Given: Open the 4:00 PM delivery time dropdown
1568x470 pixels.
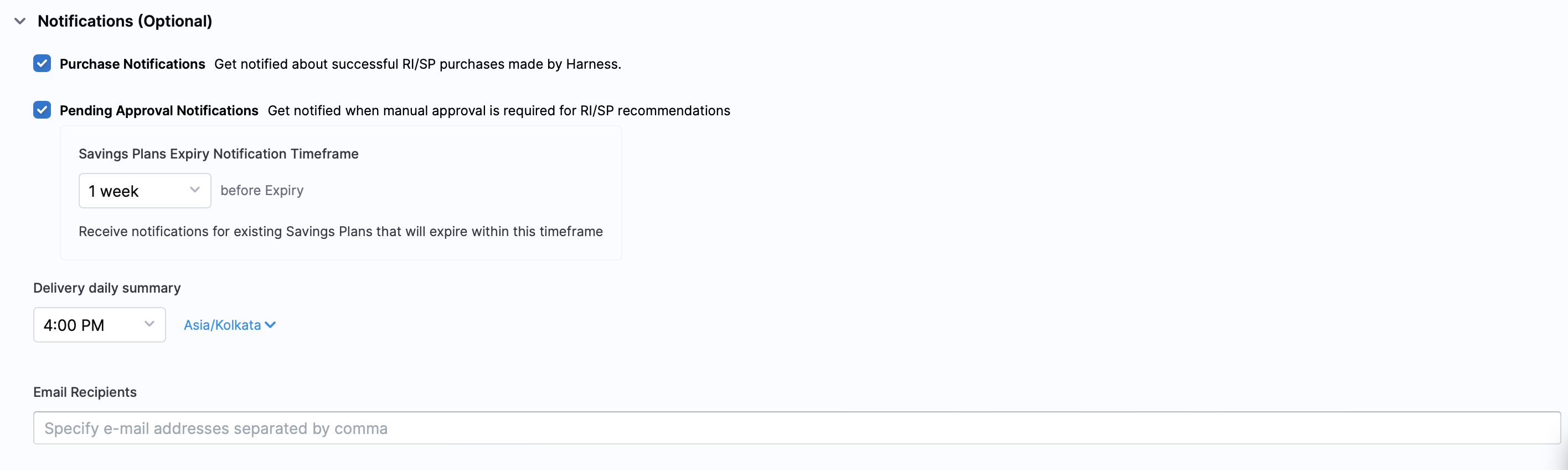Looking at the screenshot, I should tap(99, 325).
